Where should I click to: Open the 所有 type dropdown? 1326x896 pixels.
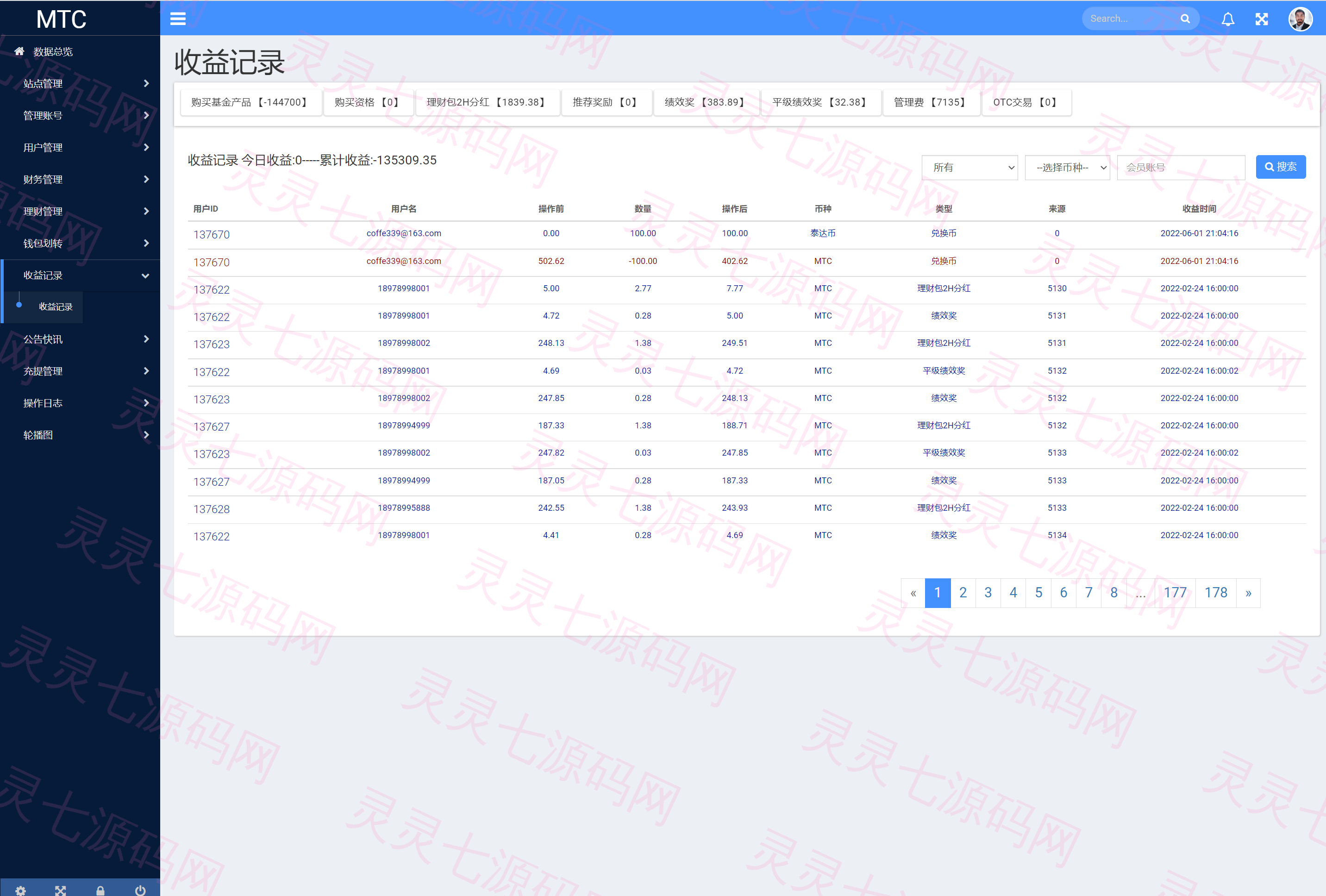click(x=969, y=167)
